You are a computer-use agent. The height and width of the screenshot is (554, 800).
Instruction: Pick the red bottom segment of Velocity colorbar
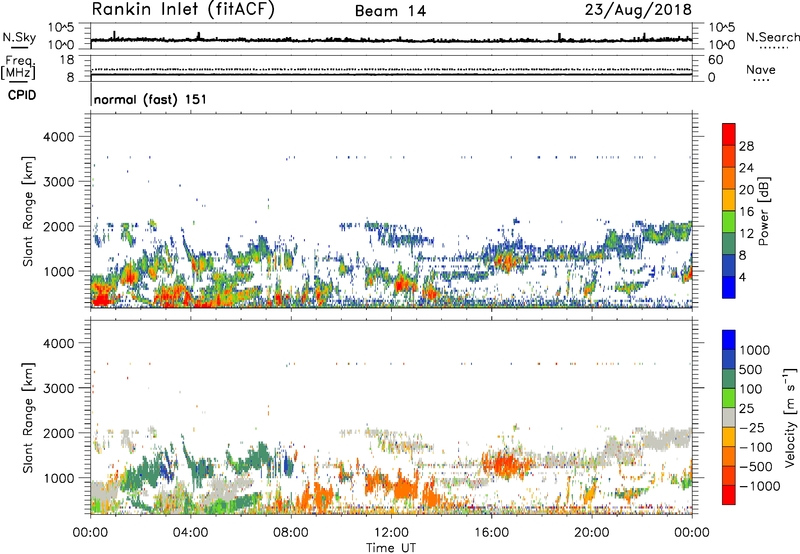tap(729, 495)
